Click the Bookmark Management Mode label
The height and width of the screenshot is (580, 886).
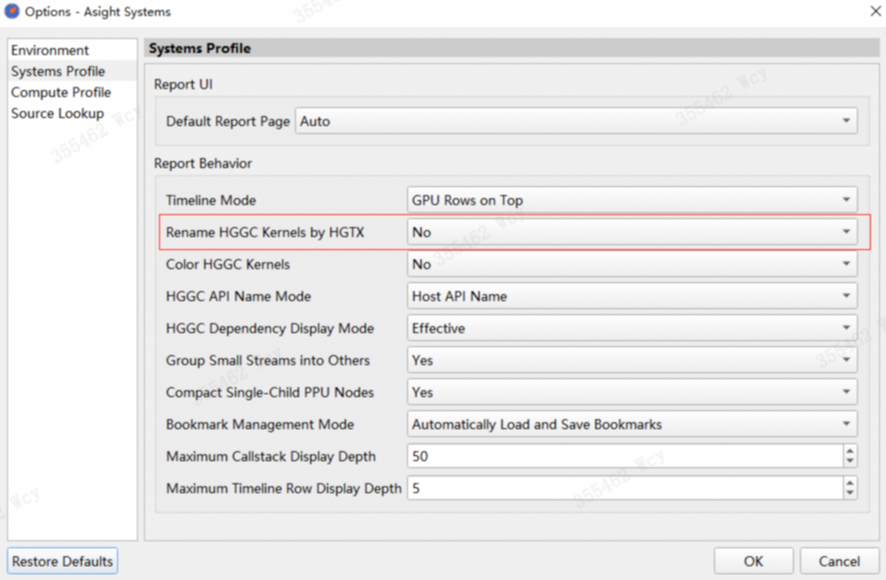[260, 425]
